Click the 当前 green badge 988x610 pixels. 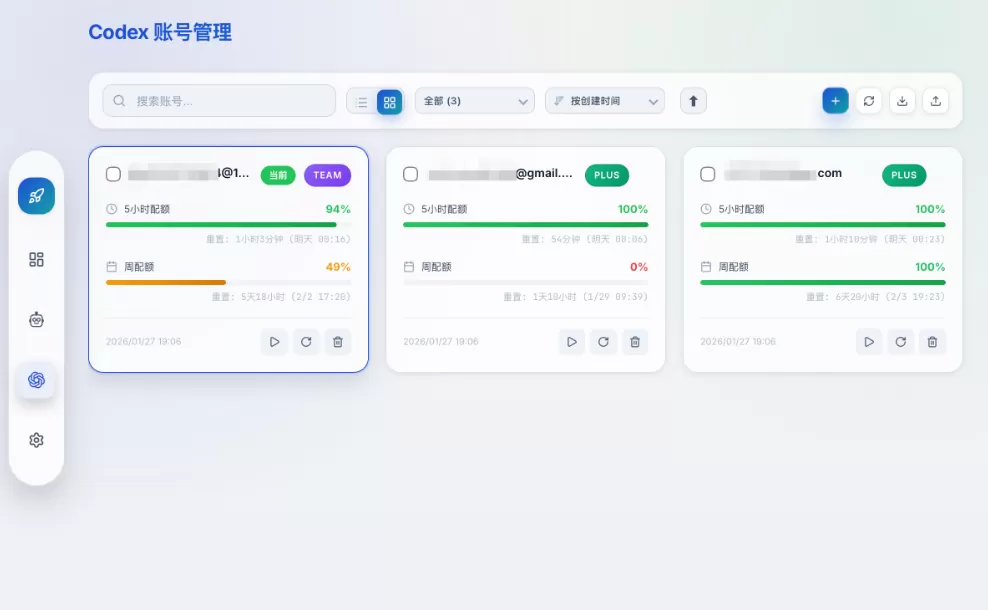pyautogui.click(x=278, y=175)
